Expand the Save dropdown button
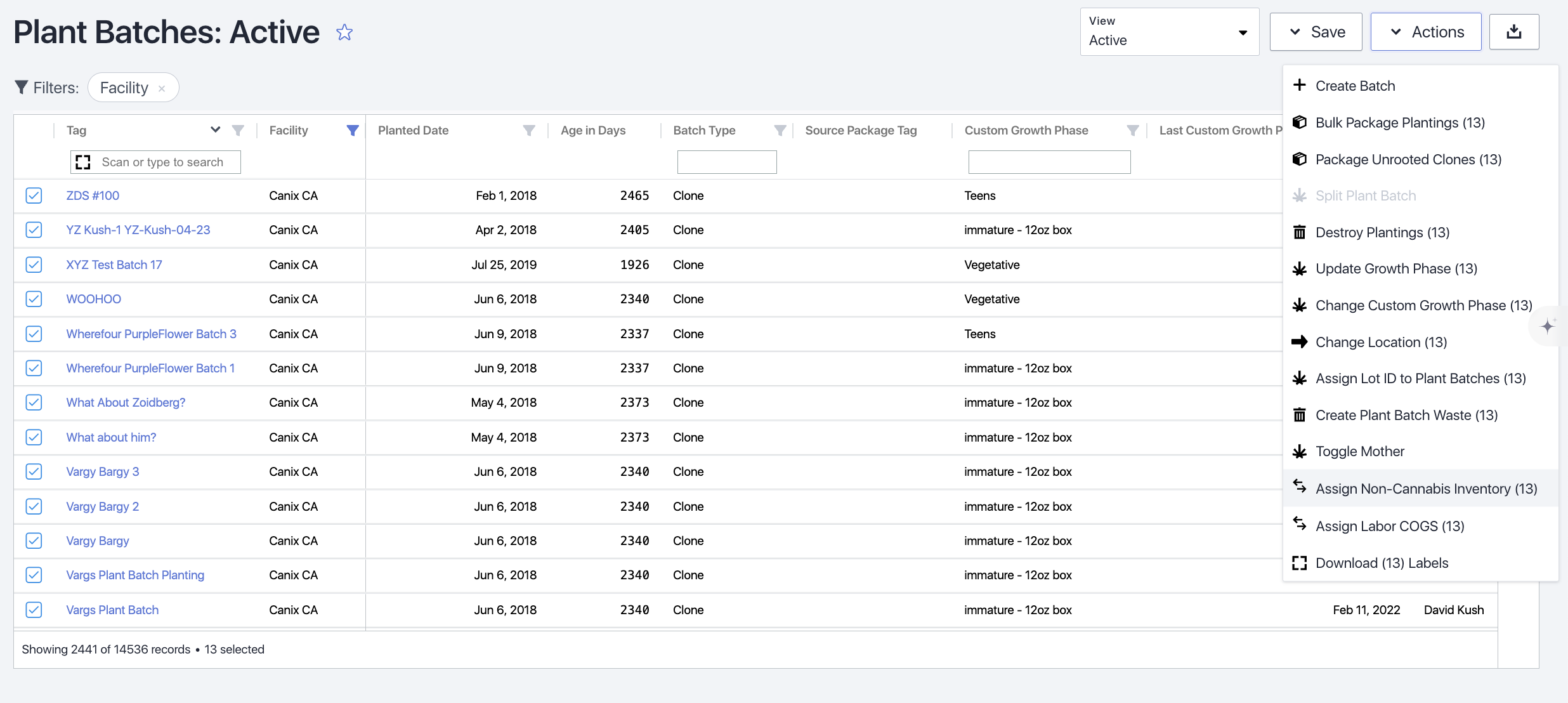 click(1316, 32)
